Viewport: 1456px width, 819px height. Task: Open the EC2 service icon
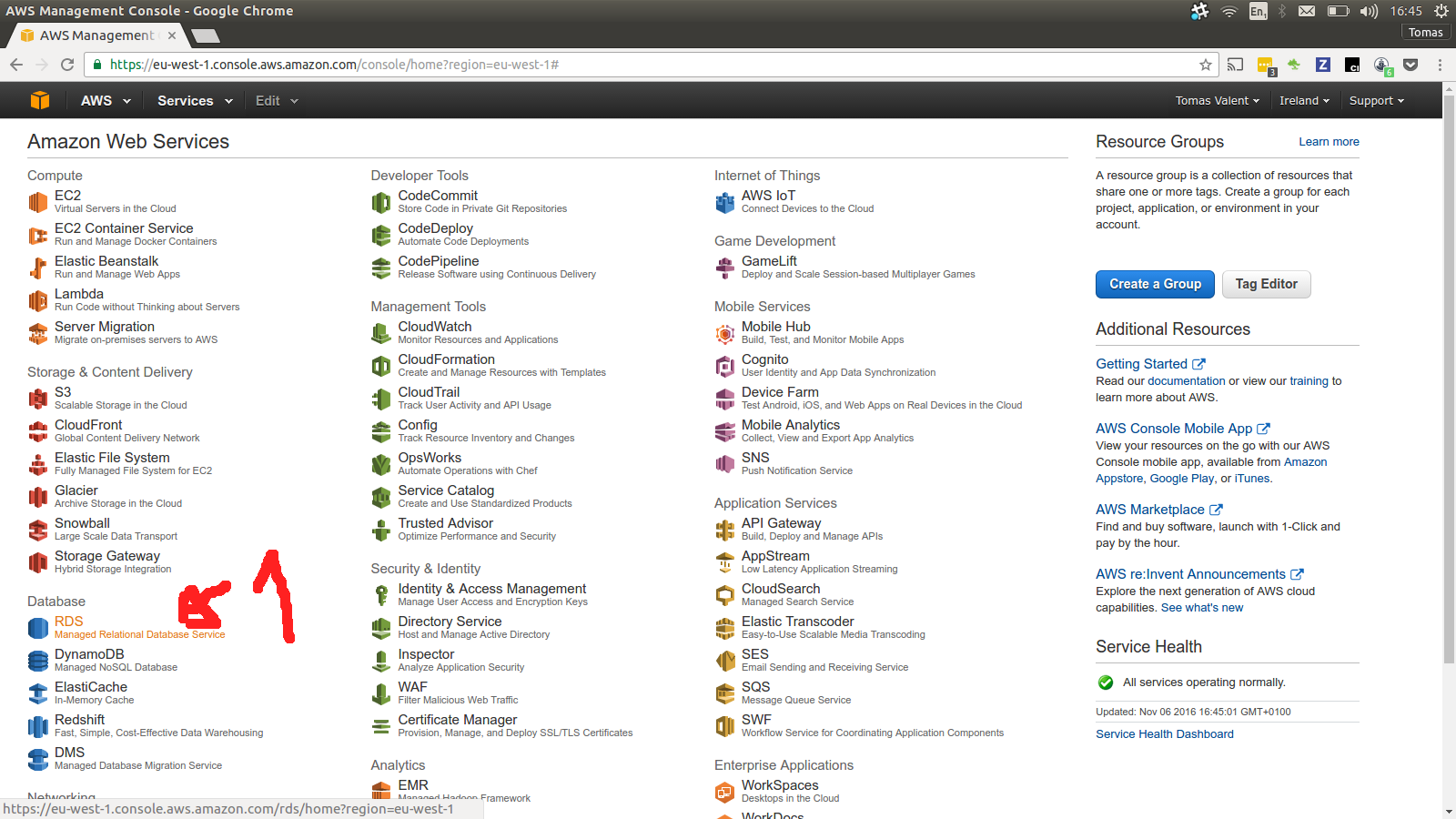pyautogui.click(x=37, y=202)
